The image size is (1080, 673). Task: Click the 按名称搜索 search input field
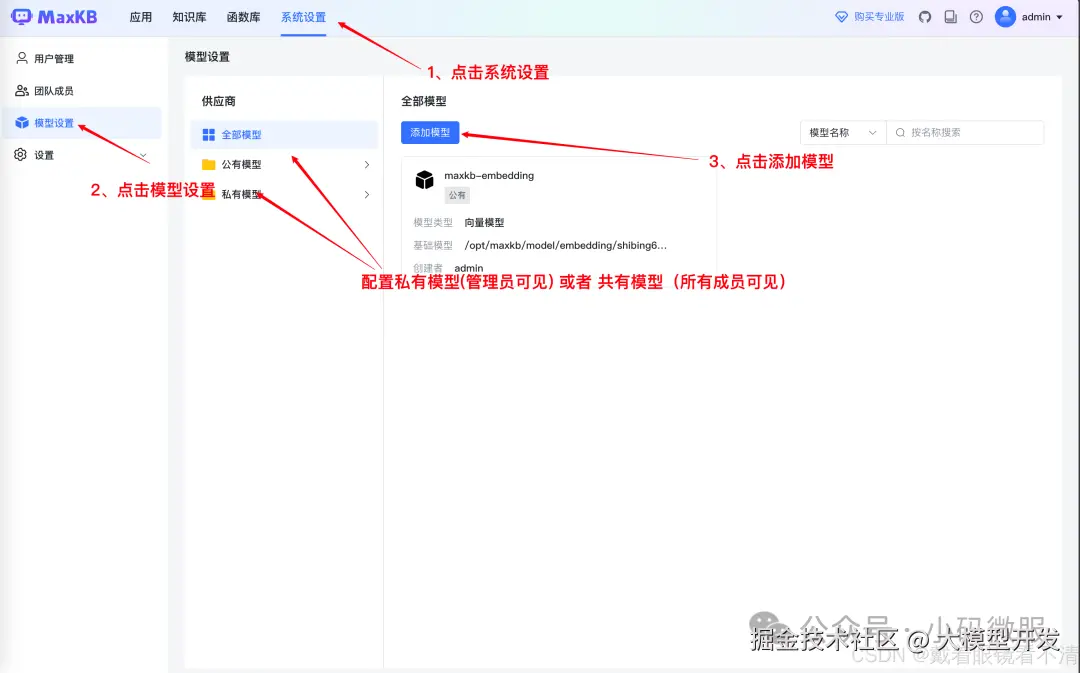tap(965, 132)
